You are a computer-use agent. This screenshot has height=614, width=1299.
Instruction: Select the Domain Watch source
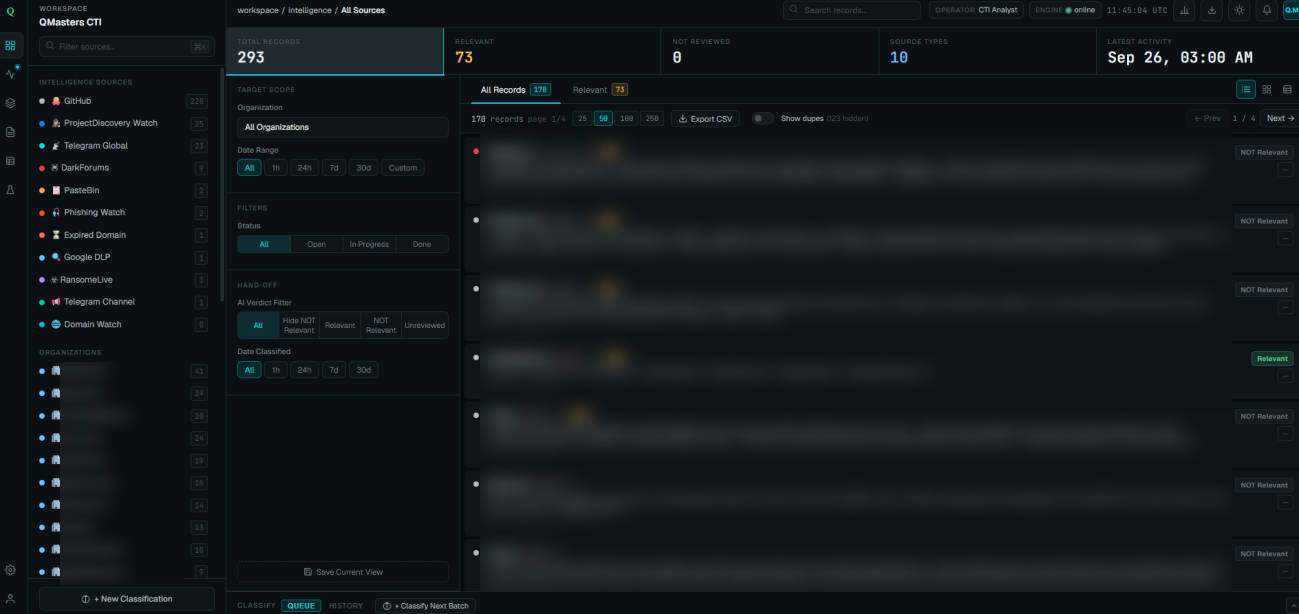pos(123,324)
